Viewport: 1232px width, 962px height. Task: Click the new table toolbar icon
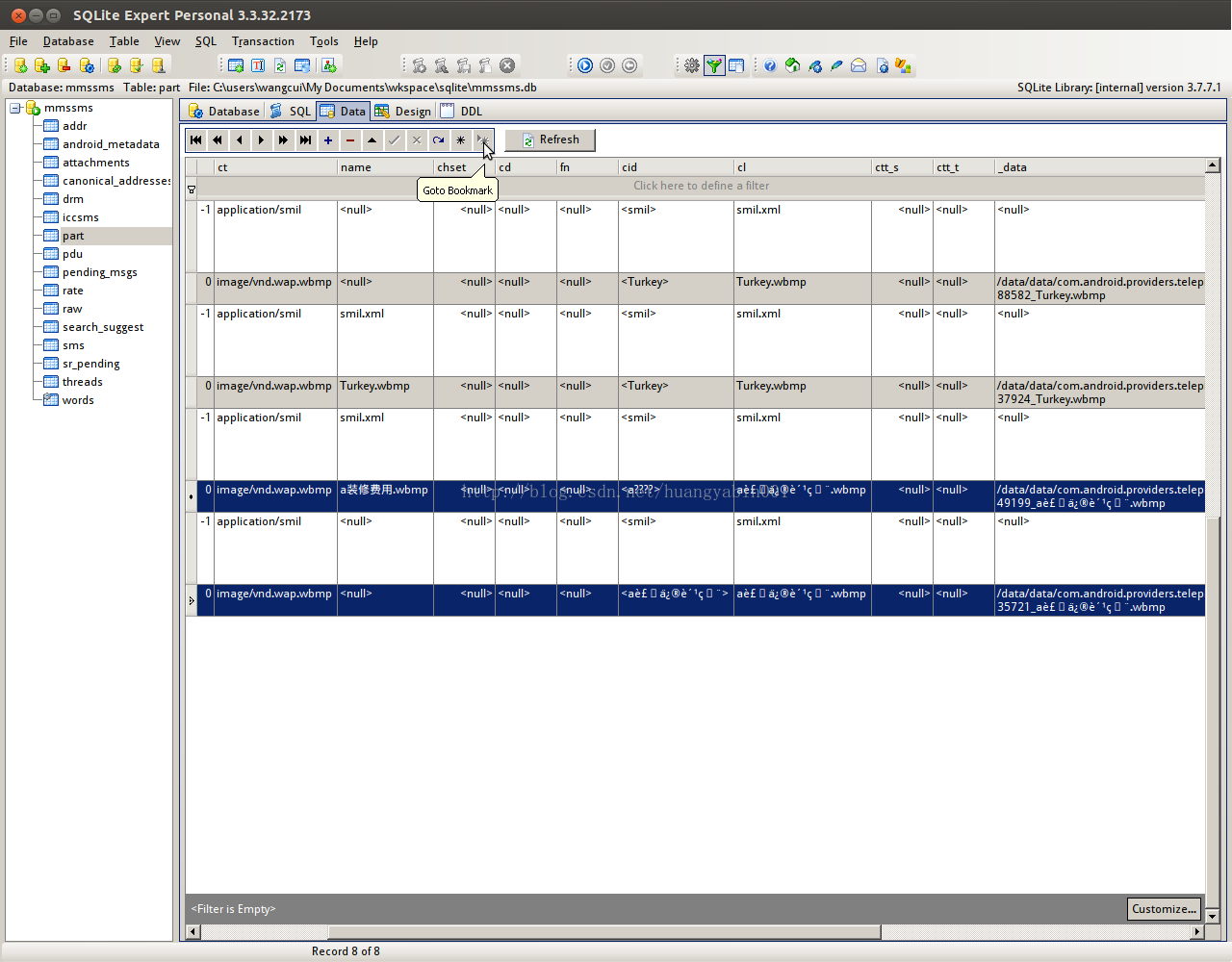coord(236,65)
